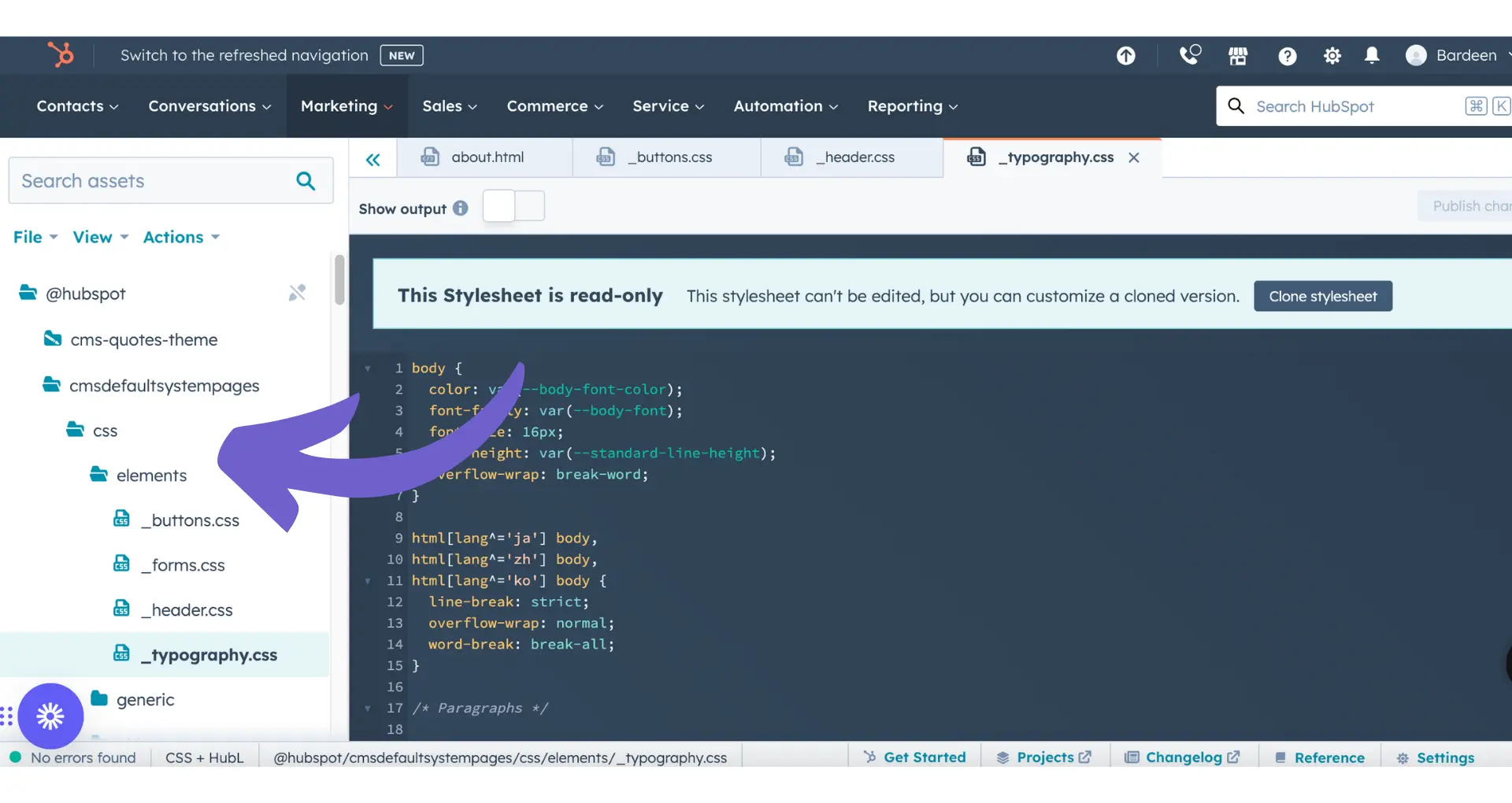Viewport: 1512px width, 803px height.
Task: Click the Bardeen floating launcher icon
Action: (x=50, y=716)
